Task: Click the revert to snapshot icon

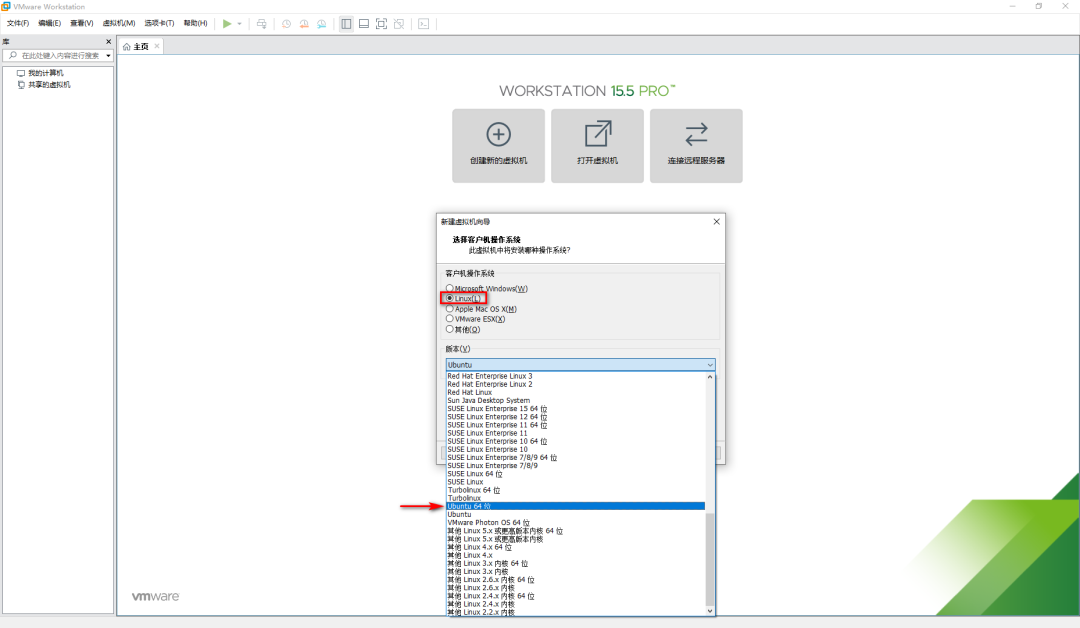Action: (304, 23)
